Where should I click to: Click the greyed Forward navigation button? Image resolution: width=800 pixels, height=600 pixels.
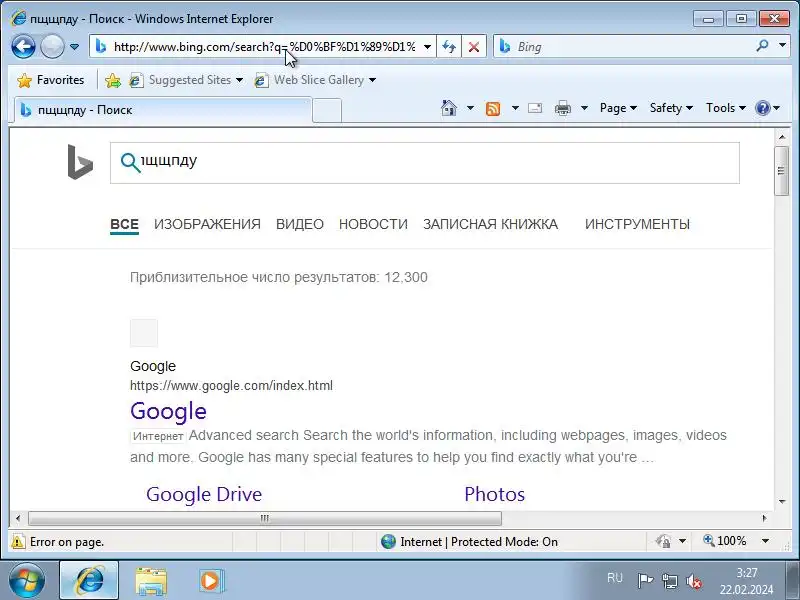(52, 47)
